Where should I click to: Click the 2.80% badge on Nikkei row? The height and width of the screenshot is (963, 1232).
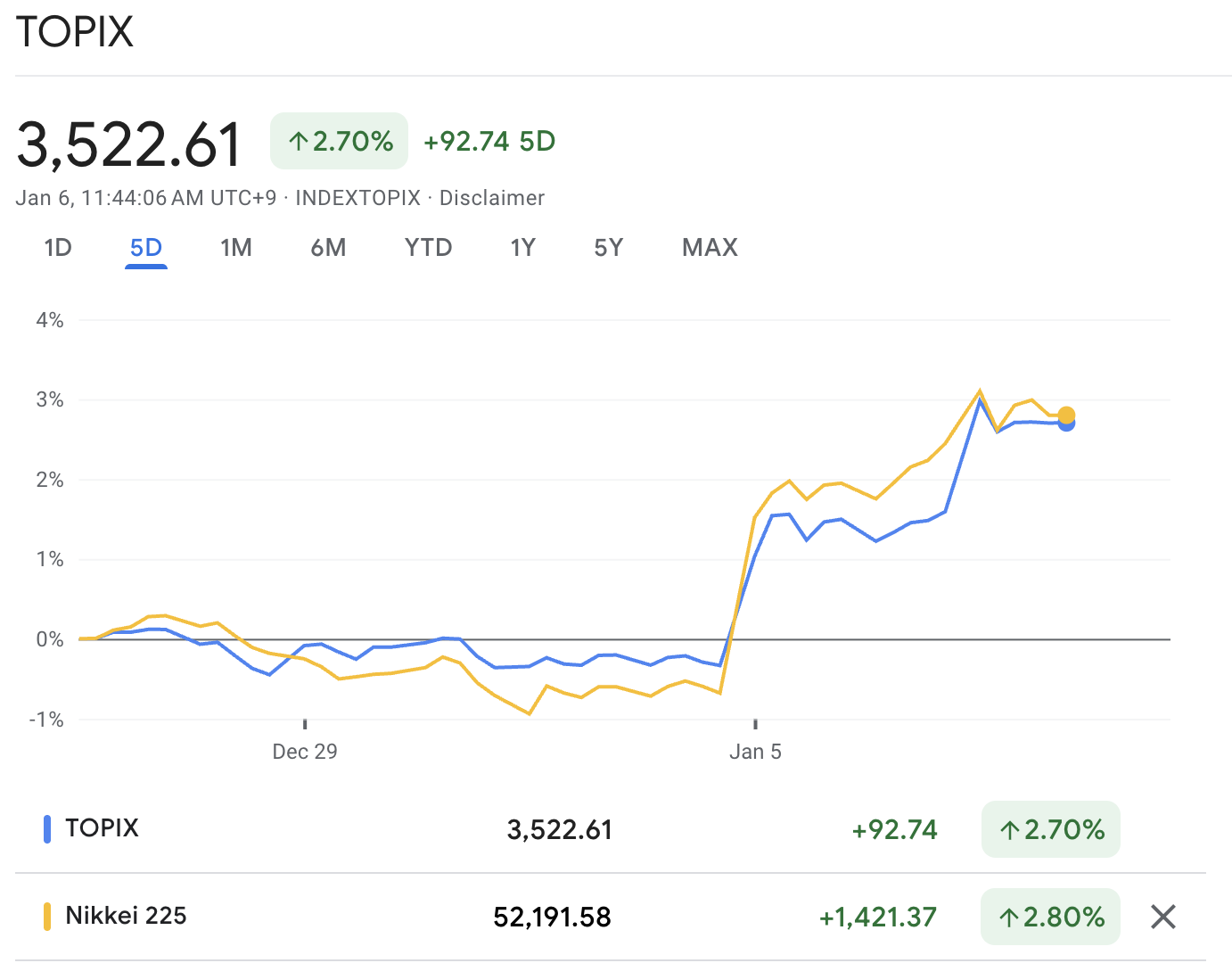[1050, 916]
